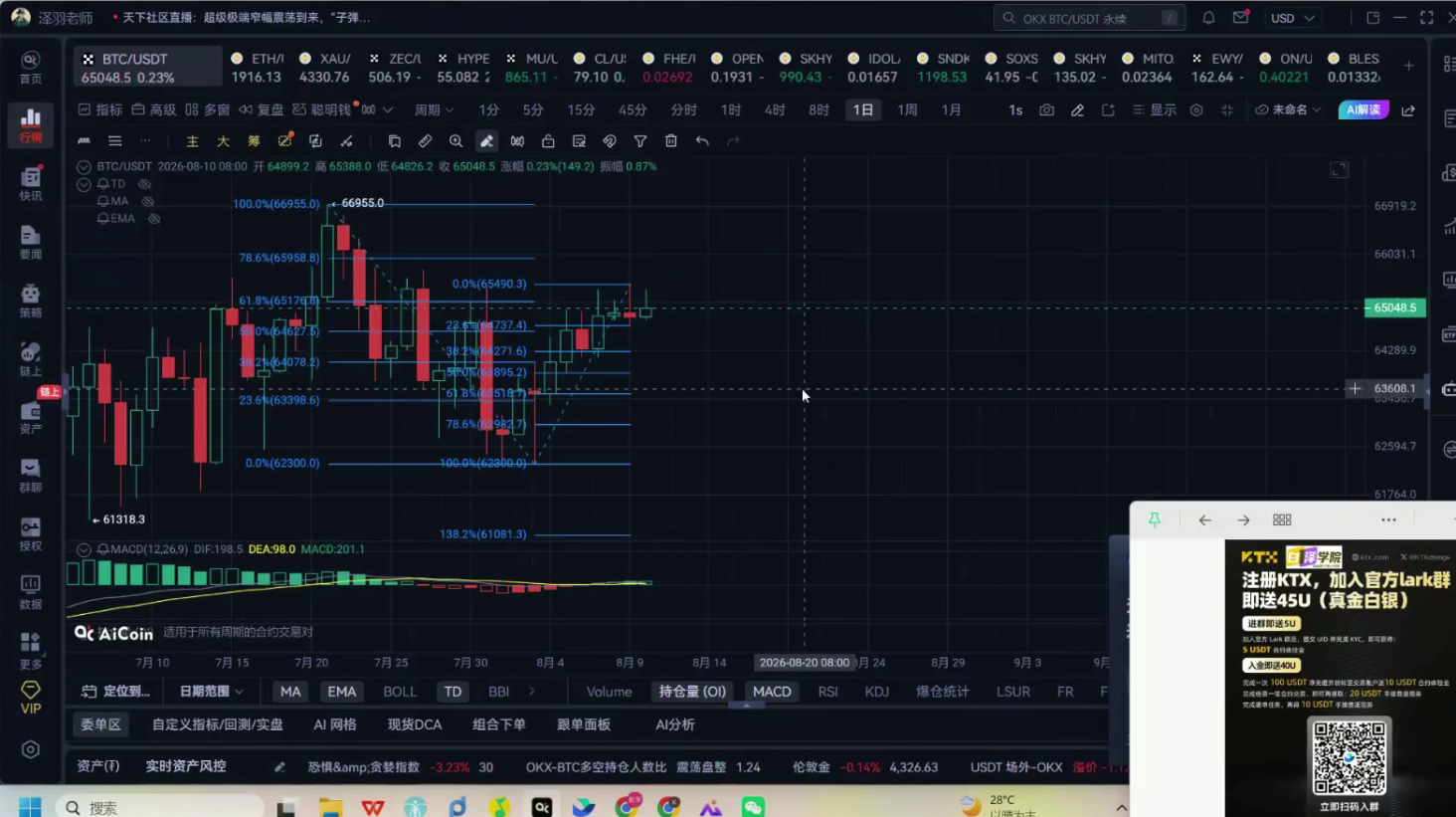
Task: Toggle the BOLL indicator button
Action: pos(400,692)
